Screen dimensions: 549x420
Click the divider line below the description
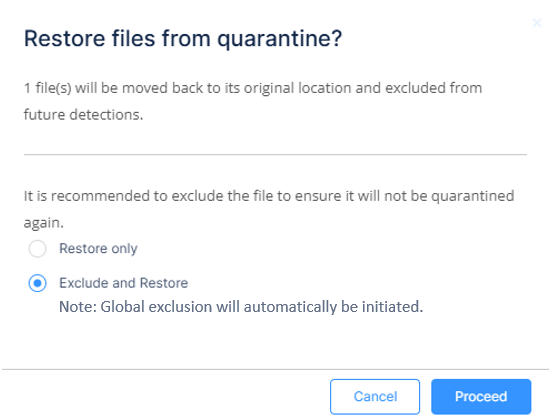pyautogui.click(x=275, y=154)
